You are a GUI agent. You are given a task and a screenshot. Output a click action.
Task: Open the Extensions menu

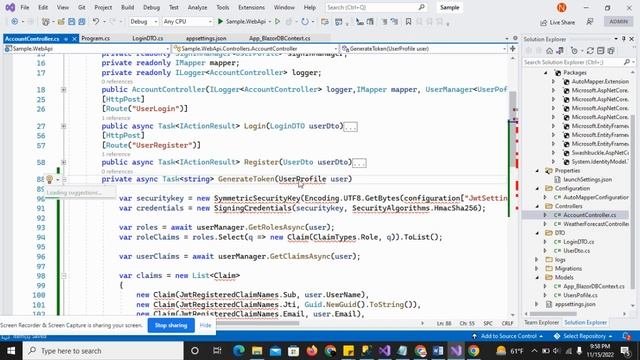tap(251, 7)
